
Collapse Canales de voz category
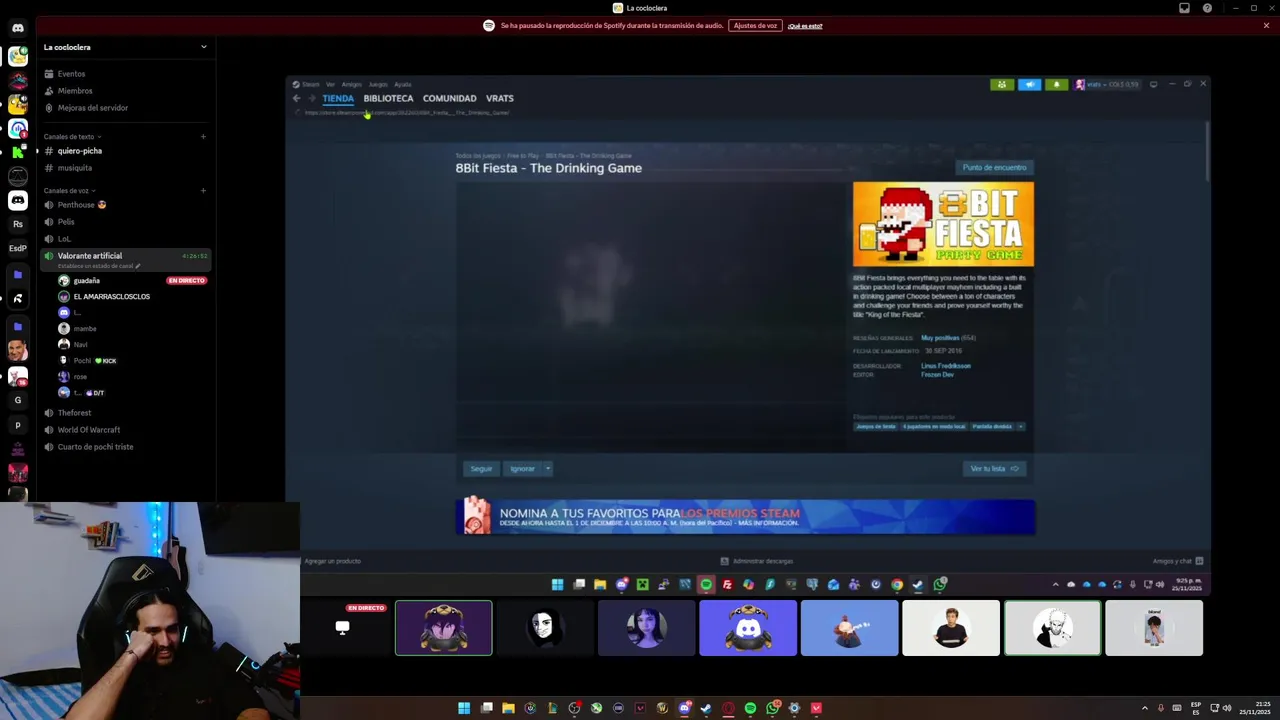[x=70, y=190]
